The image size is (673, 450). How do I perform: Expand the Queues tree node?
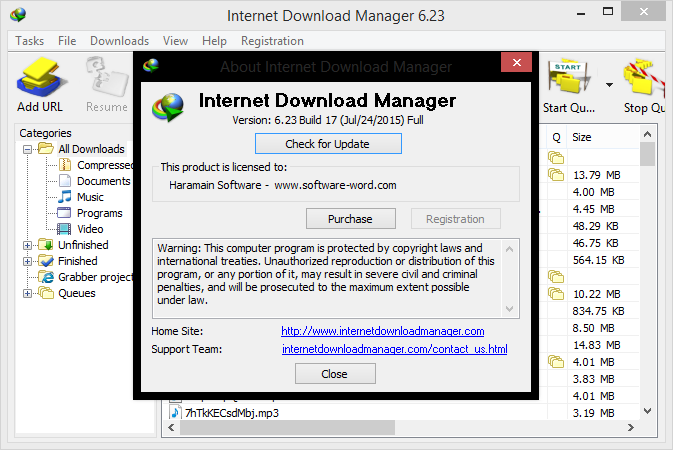[x=27, y=294]
